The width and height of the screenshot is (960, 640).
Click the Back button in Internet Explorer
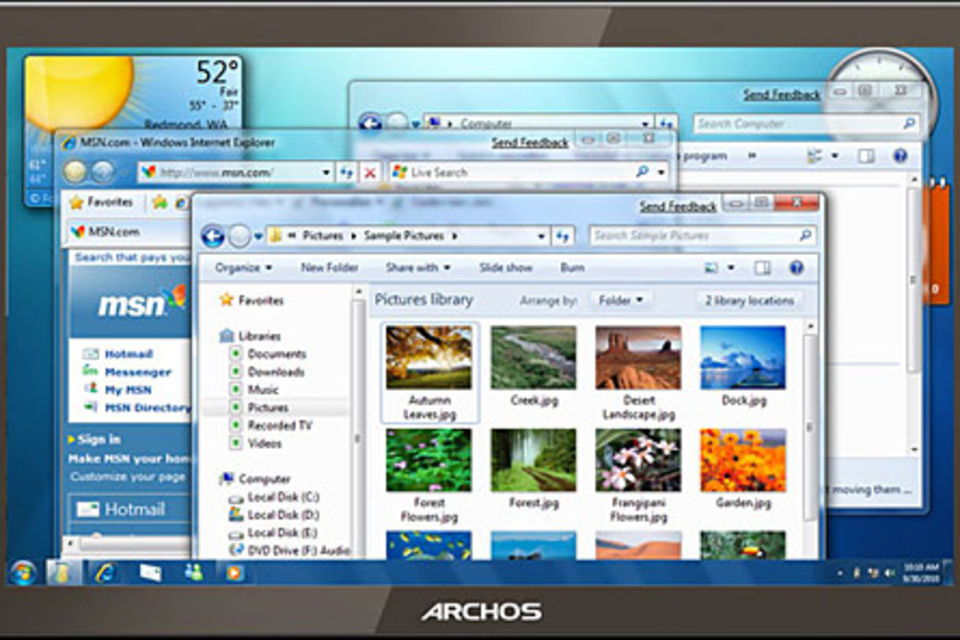click(x=75, y=172)
